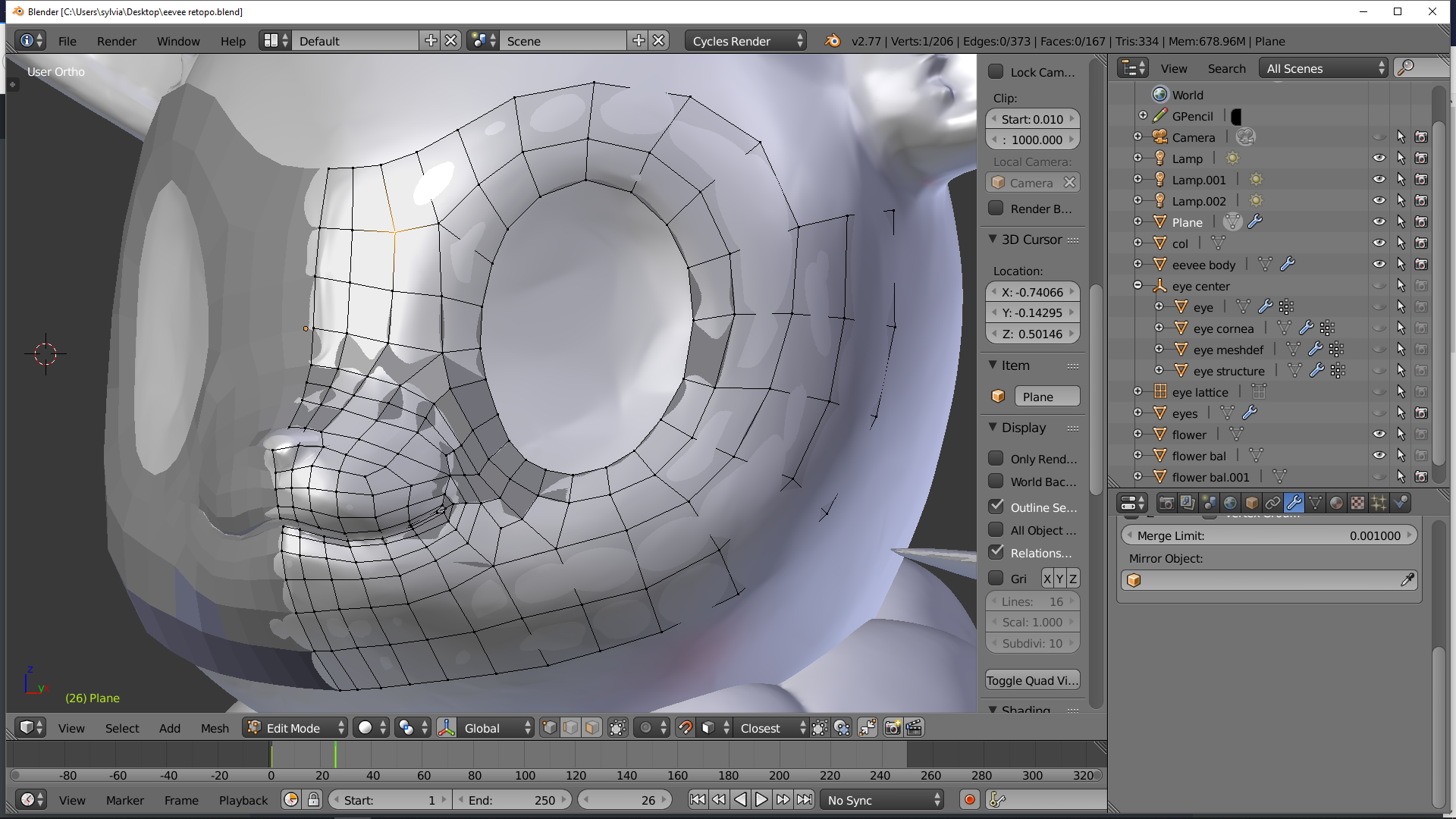
Task: Enable snapping with the magnet icon
Action: [686, 727]
